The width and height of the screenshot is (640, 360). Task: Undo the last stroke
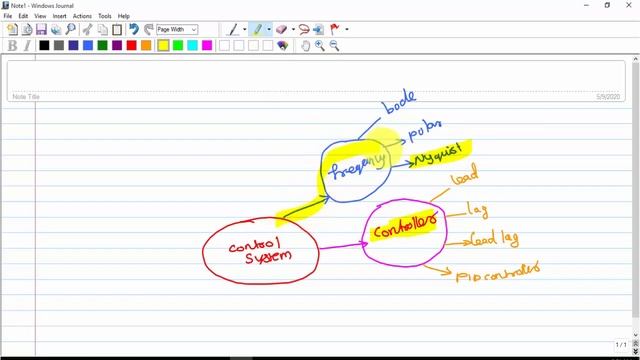coord(134,29)
